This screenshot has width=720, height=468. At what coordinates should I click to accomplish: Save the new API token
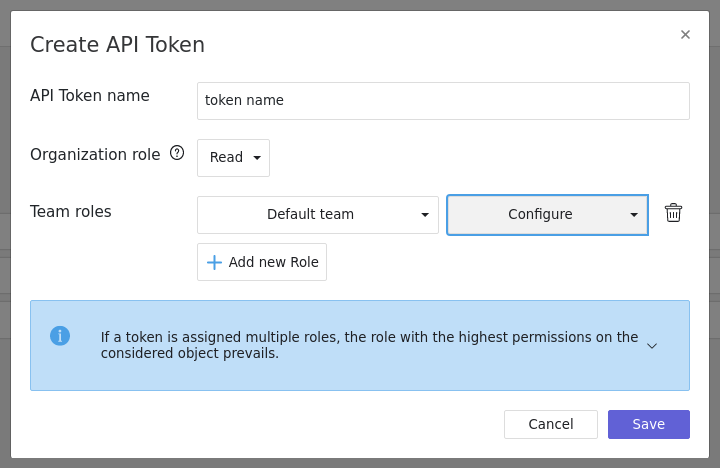(648, 424)
